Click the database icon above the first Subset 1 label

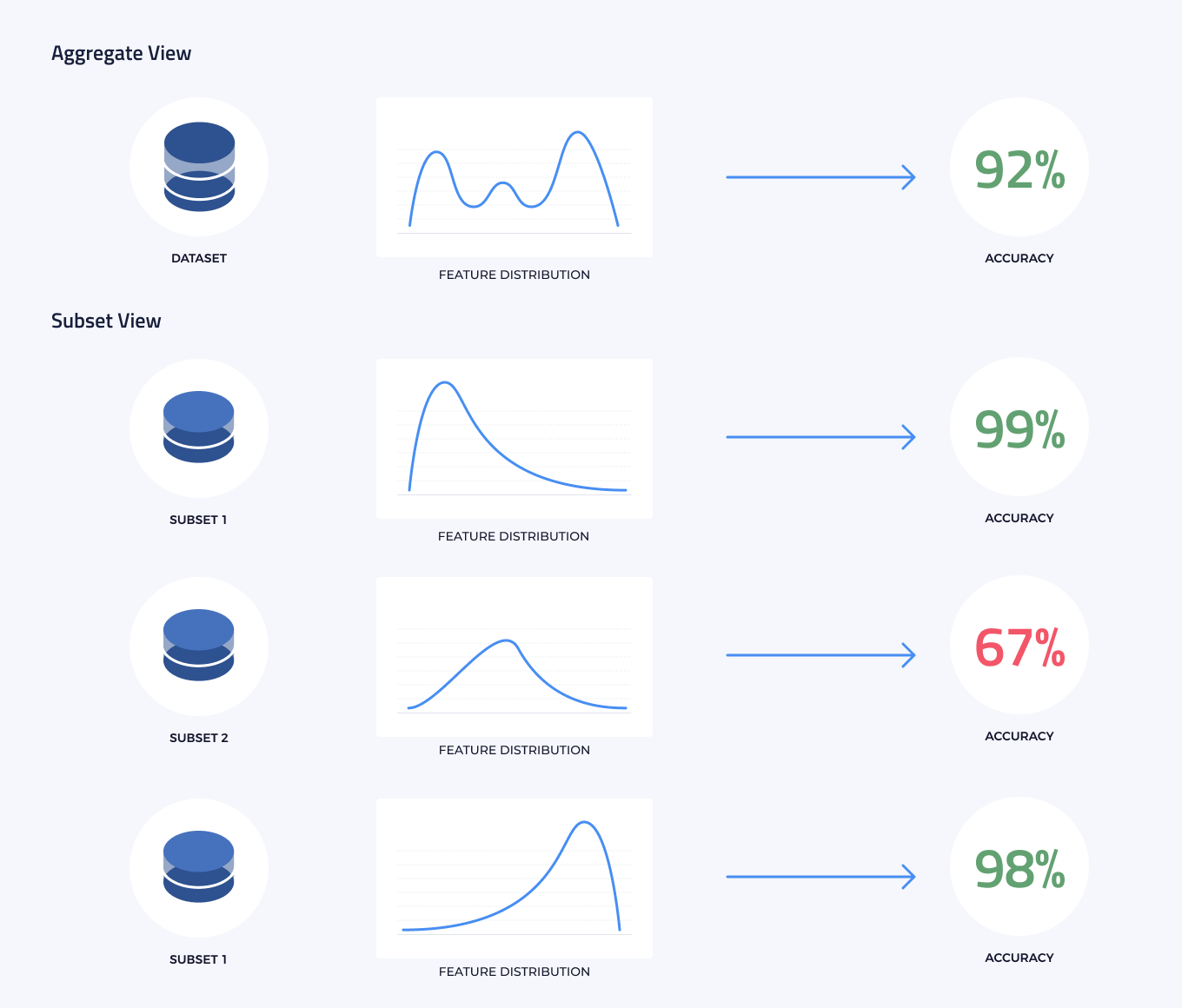[x=199, y=427]
